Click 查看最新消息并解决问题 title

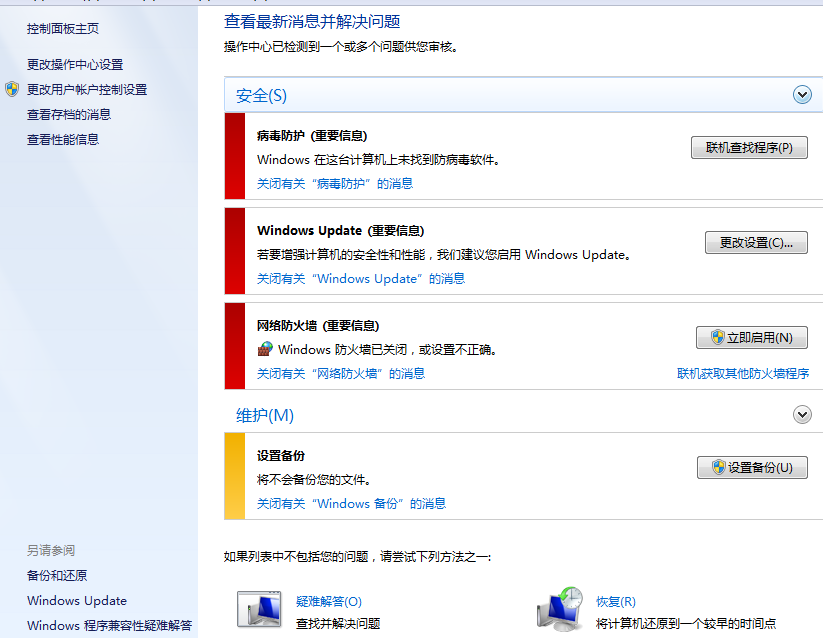coord(312,22)
